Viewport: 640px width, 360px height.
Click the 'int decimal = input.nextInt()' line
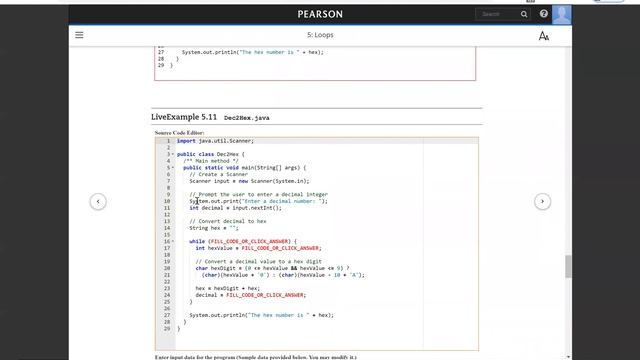236,208
